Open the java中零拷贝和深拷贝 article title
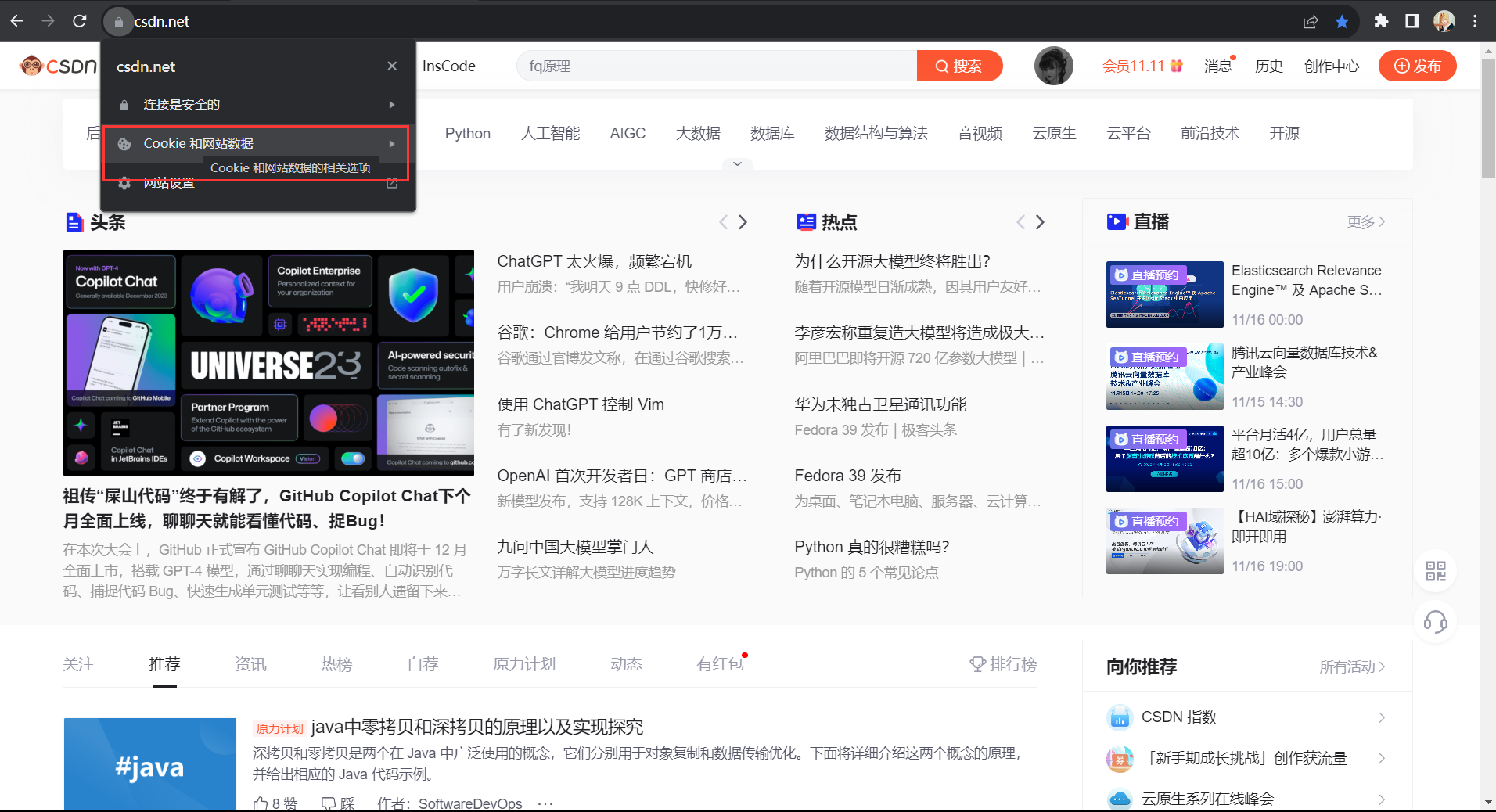Image resolution: width=1496 pixels, height=812 pixels. click(477, 728)
